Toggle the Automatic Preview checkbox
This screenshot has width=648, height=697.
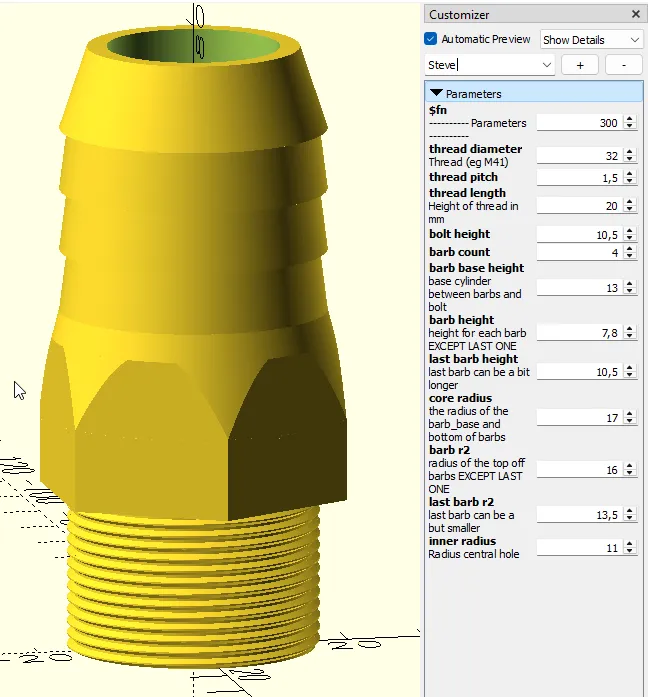point(431,39)
